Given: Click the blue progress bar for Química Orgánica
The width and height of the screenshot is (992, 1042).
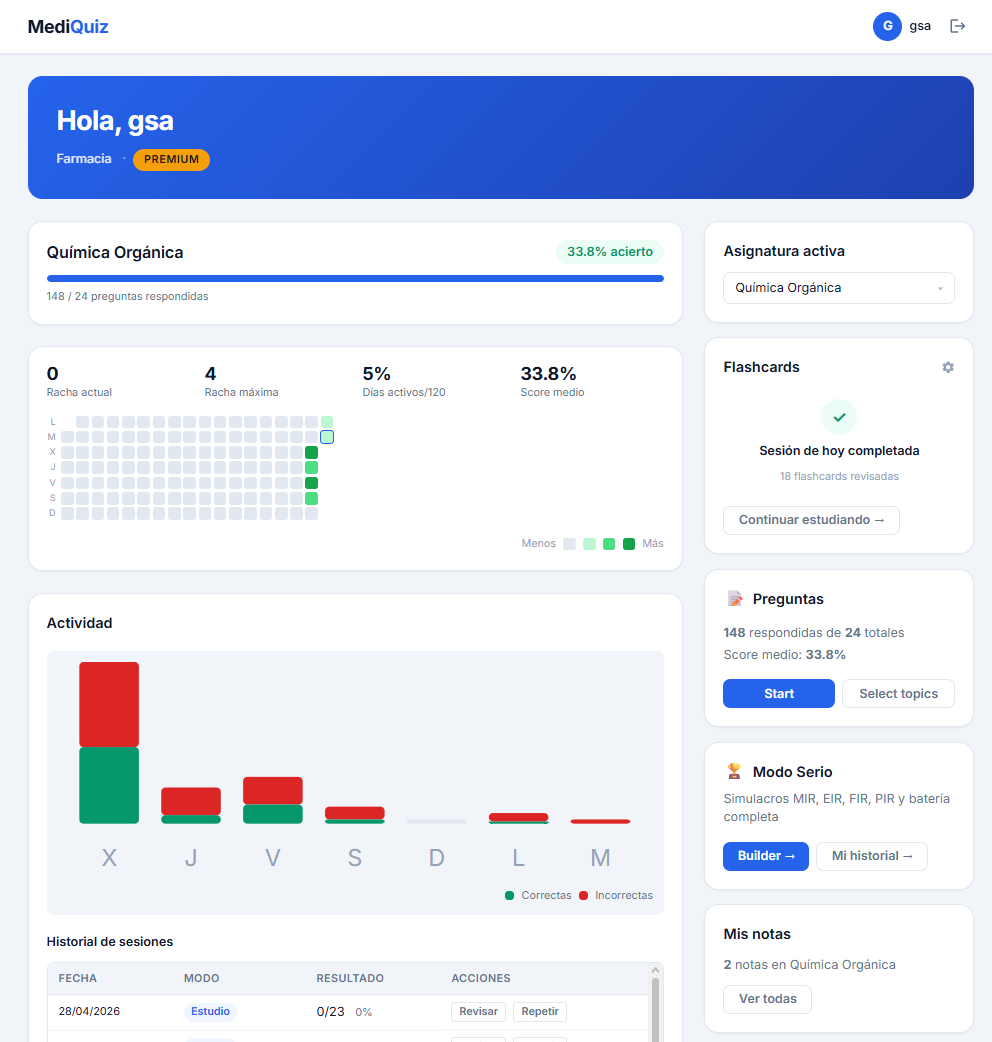Looking at the screenshot, I should 354,277.
